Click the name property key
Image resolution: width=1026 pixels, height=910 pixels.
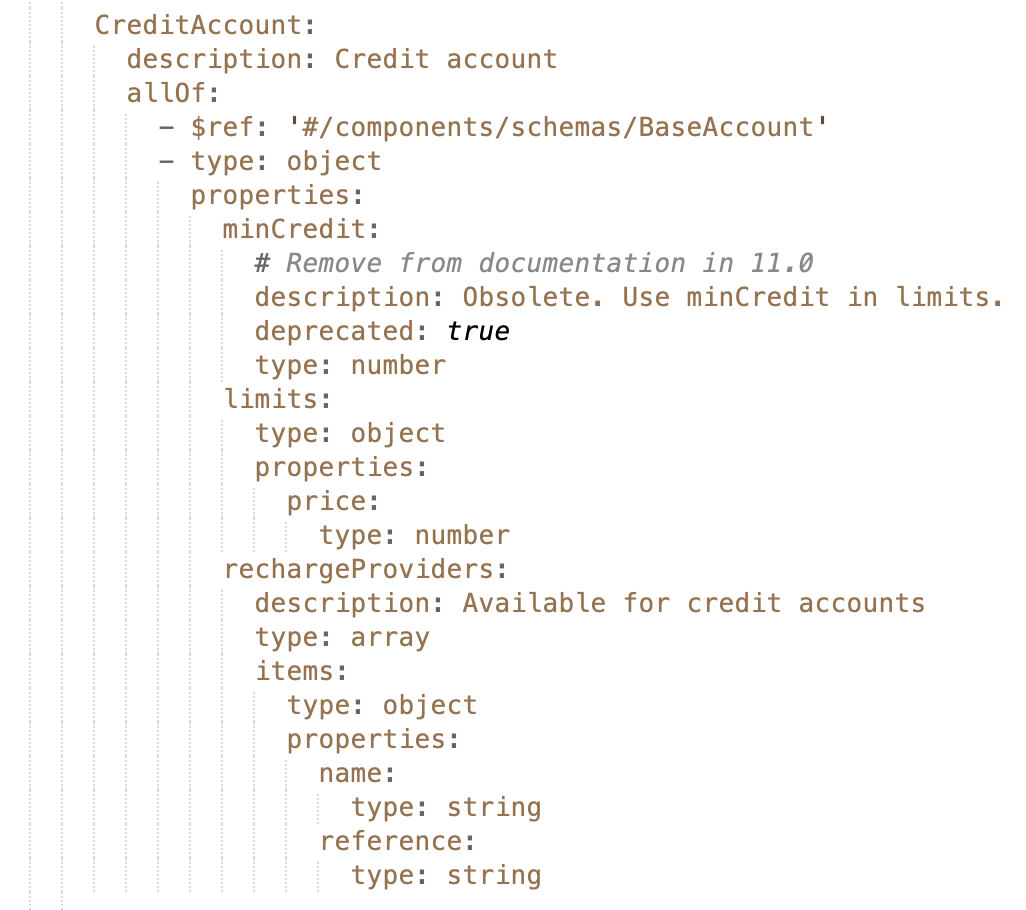pos(350,773)
